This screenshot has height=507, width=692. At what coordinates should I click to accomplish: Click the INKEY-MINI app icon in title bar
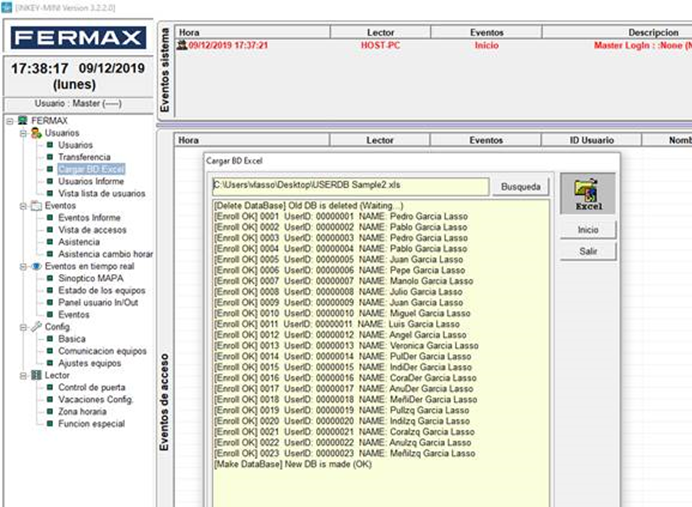(7, 8)
